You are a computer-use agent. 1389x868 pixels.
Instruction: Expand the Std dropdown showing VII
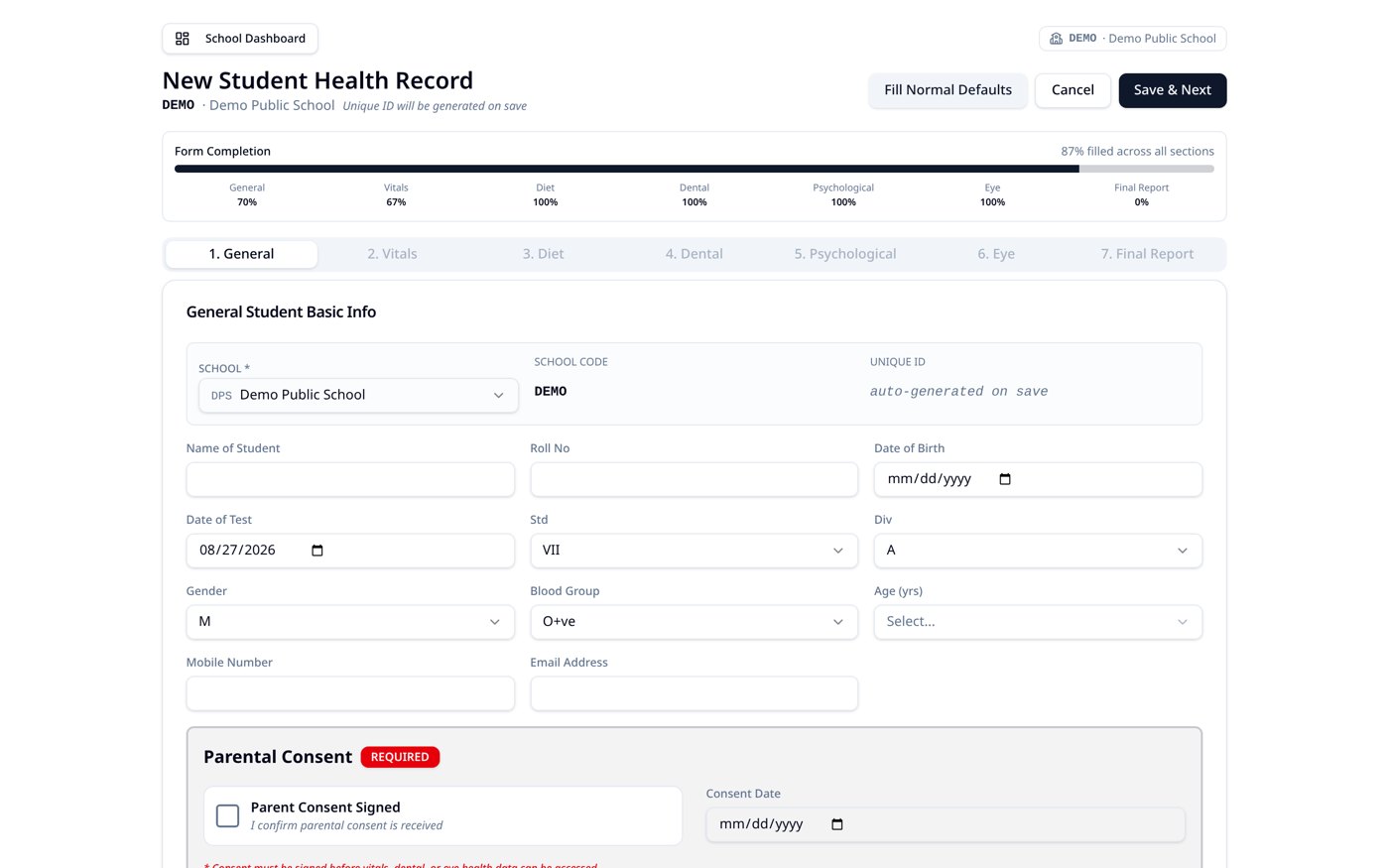[x=694, y=551]
